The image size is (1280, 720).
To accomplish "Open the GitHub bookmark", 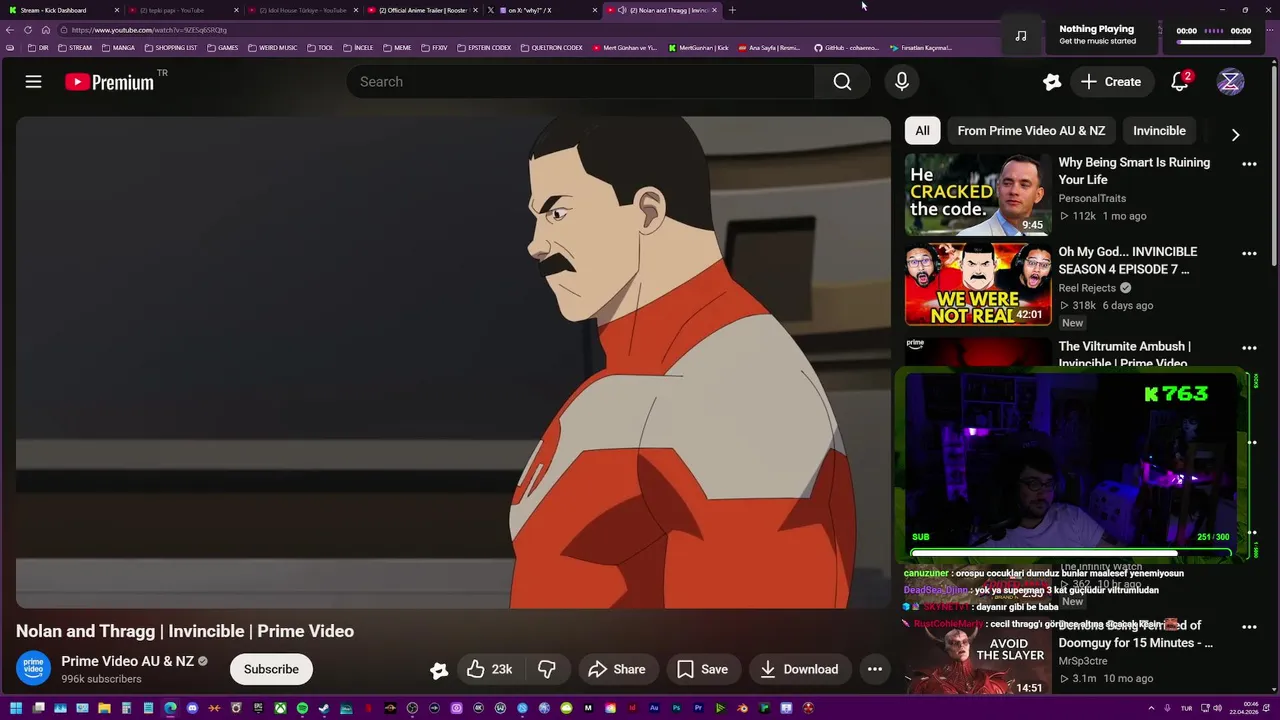I will click(x=847, y=48).
